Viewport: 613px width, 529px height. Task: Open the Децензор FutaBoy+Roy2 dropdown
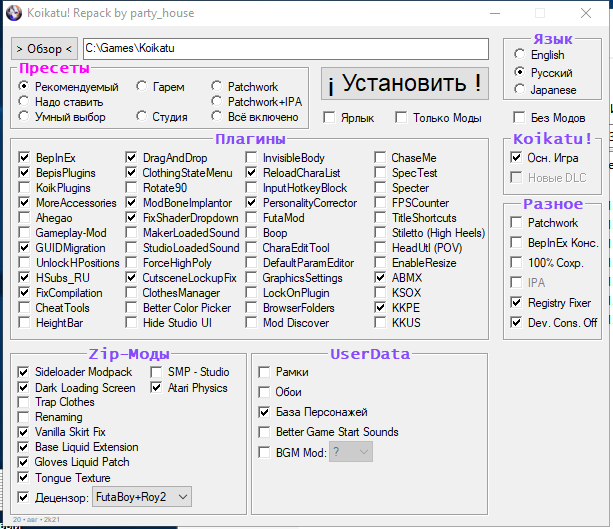[142, 497]
